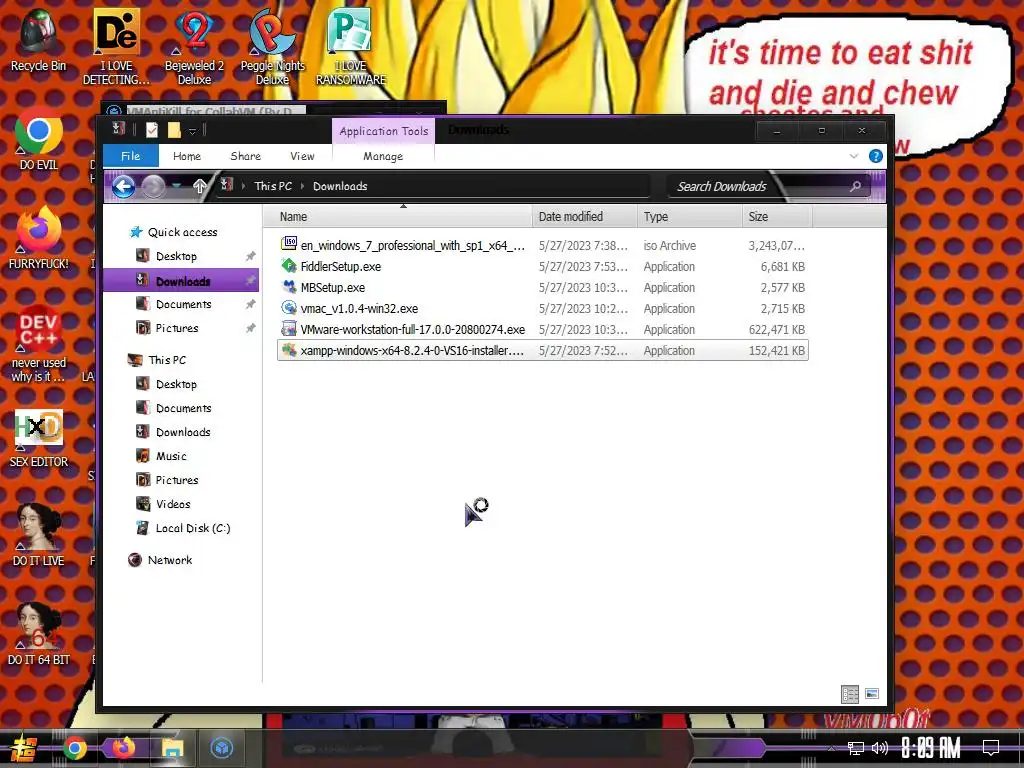Click the VMAntiKill taskbar icon
Viewport: 1024px width, 768px height.
pos(222,748)
